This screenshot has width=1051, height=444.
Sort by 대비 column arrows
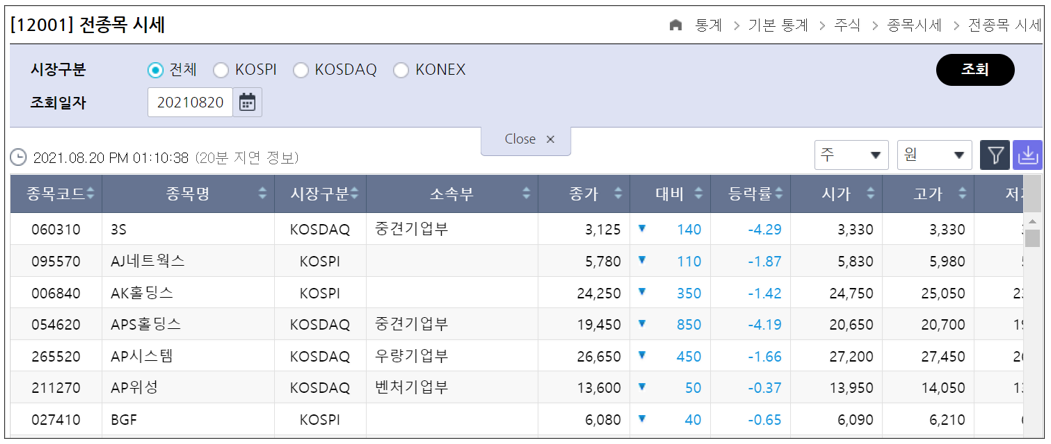[x=698, y=194]
